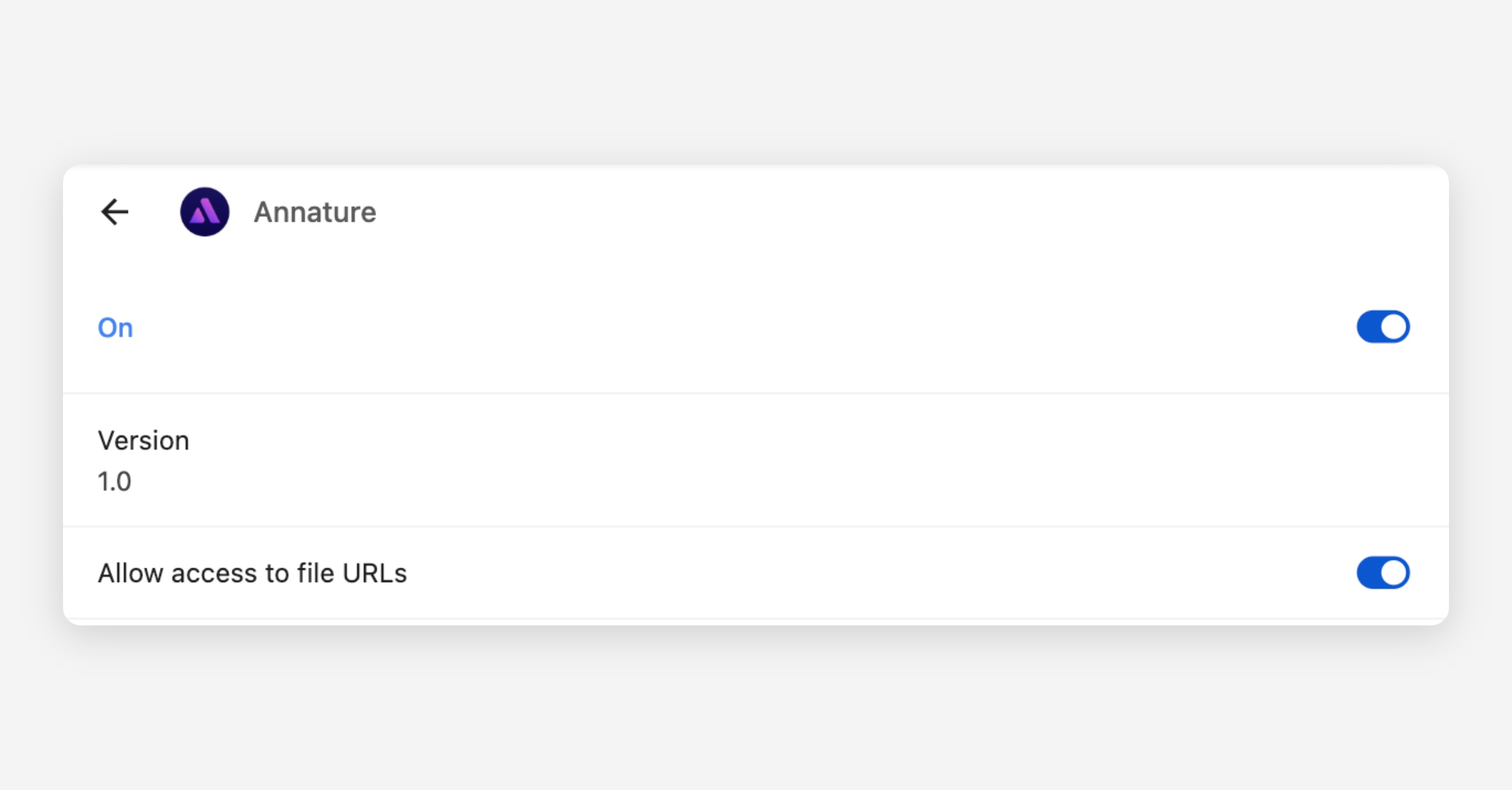Screen dimensions: 1512x790
Task: Click the back arrow icon
Action: pos(115,212)
